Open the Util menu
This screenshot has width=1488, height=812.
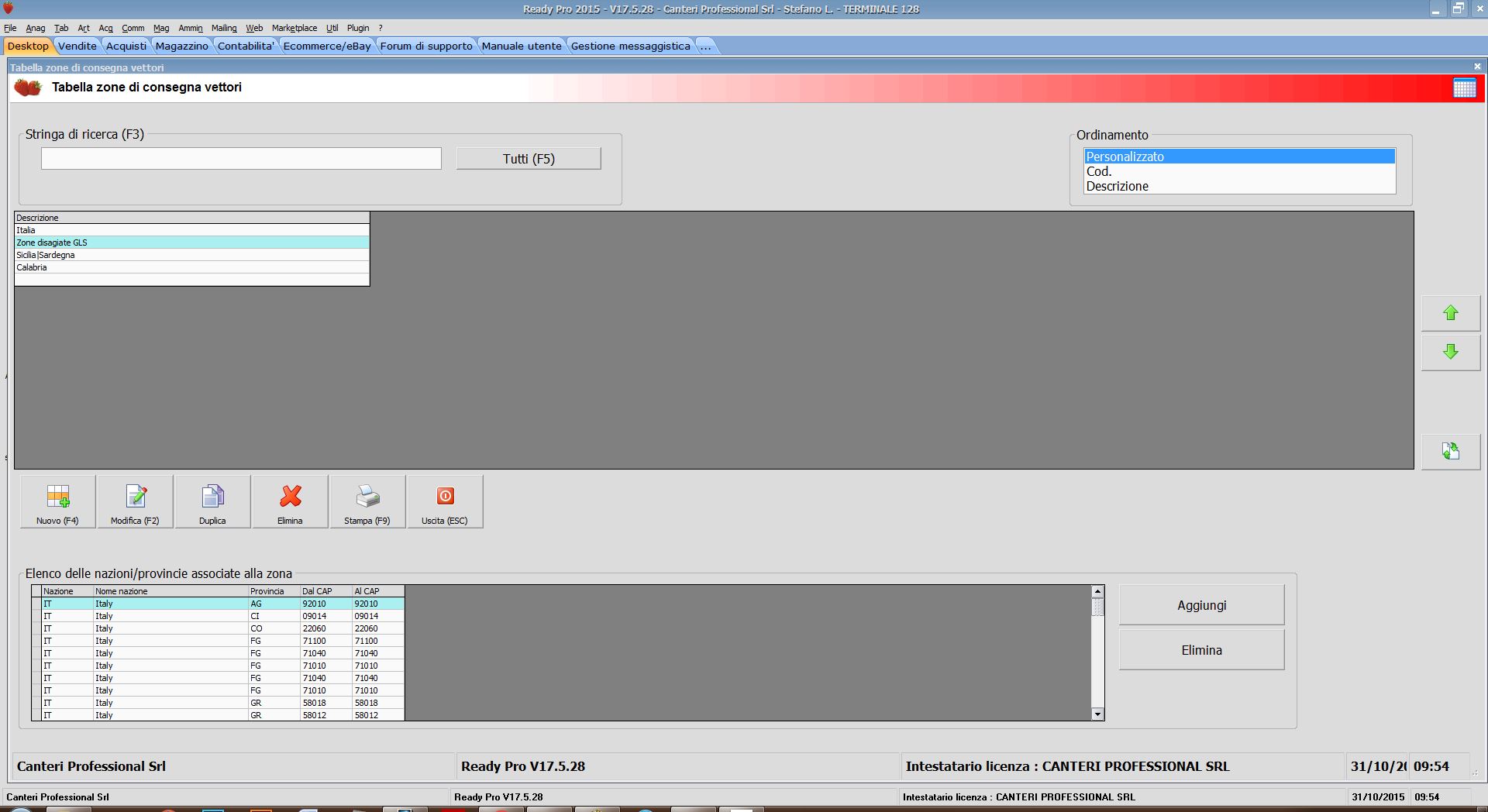pyautogui.click(x=332, y=28)
